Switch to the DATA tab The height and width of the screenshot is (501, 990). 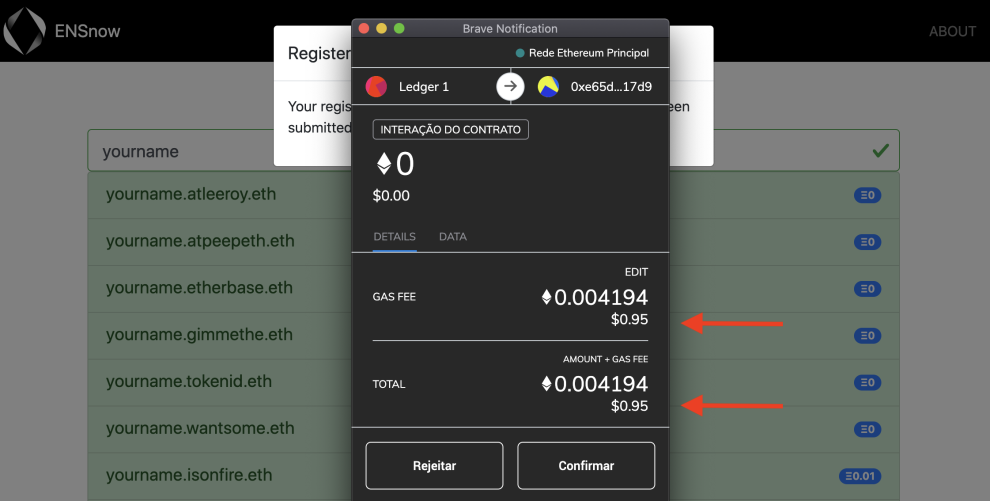(453, 237)
